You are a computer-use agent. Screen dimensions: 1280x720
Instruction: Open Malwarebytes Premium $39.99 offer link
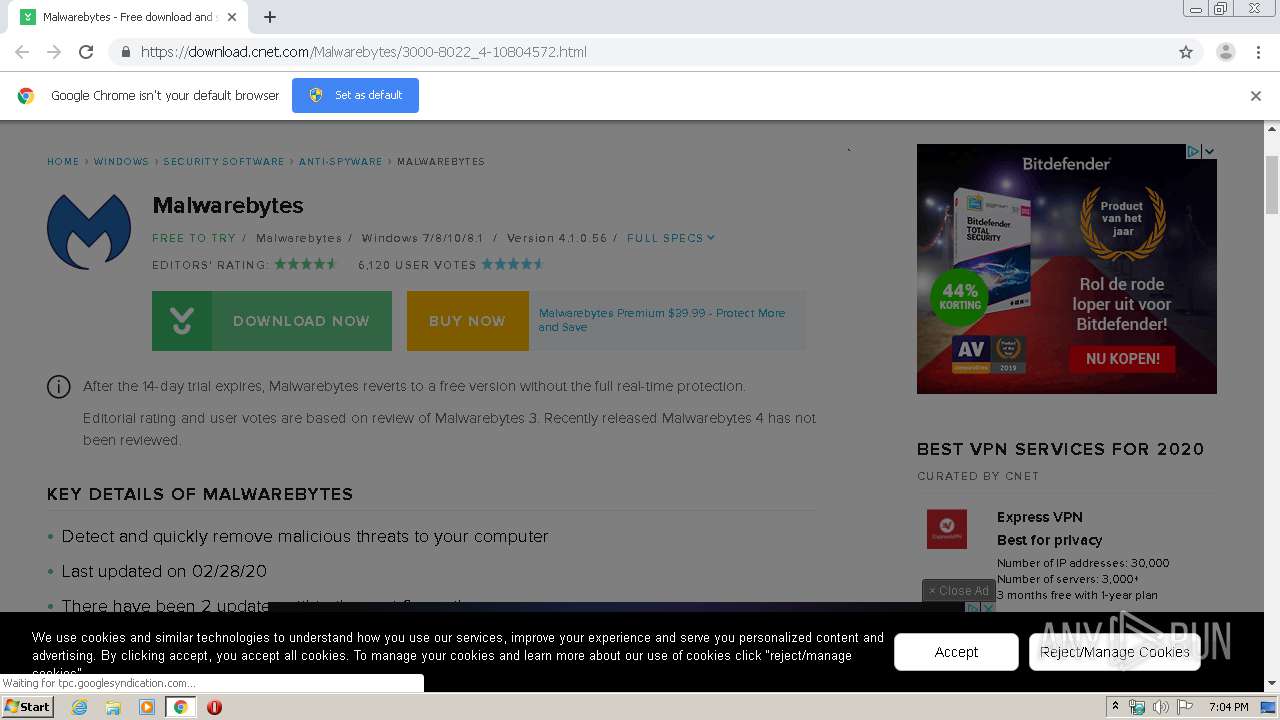[x=662, y=320]
